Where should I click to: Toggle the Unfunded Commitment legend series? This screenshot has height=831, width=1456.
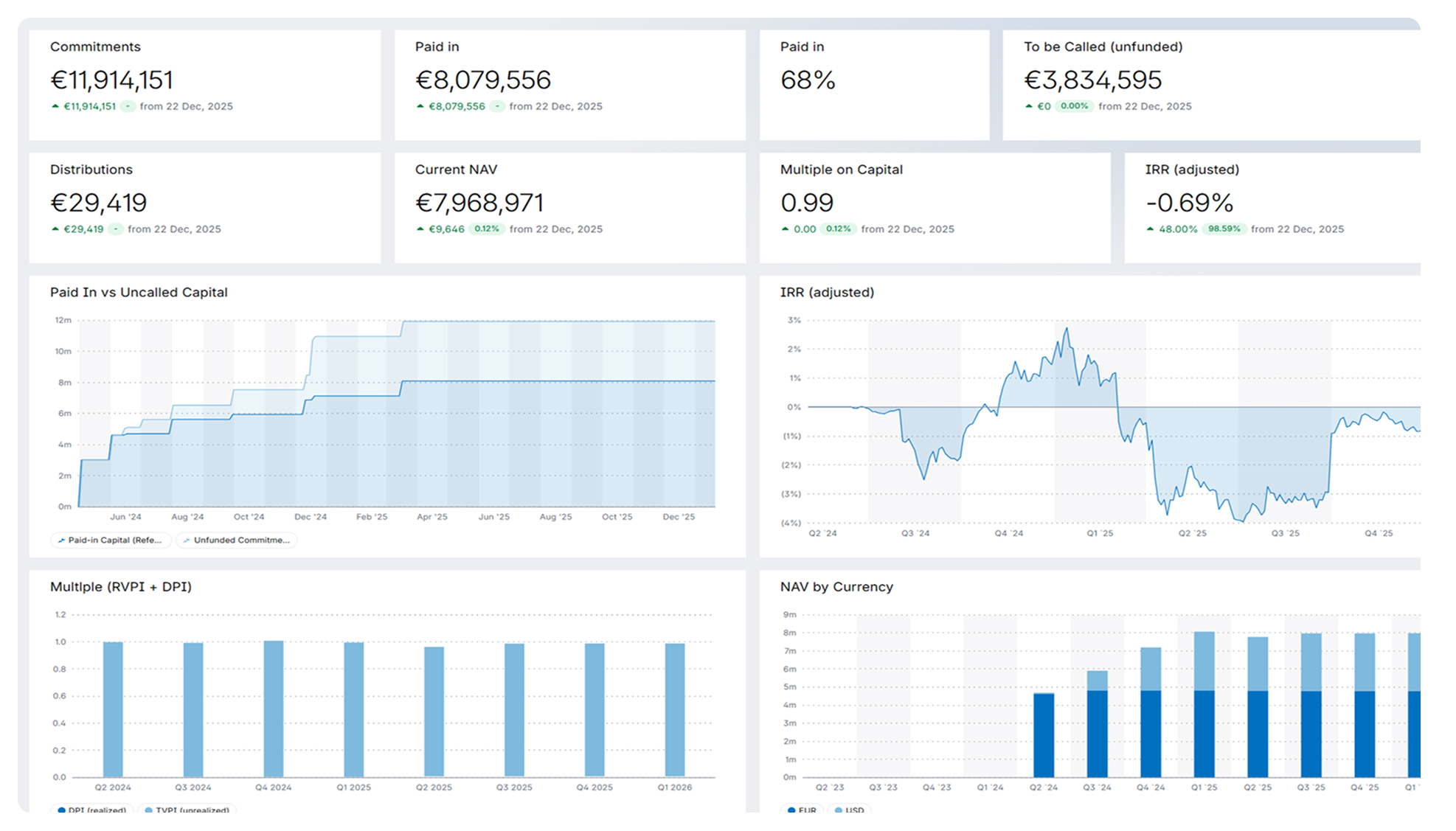(x=236, y=540)
